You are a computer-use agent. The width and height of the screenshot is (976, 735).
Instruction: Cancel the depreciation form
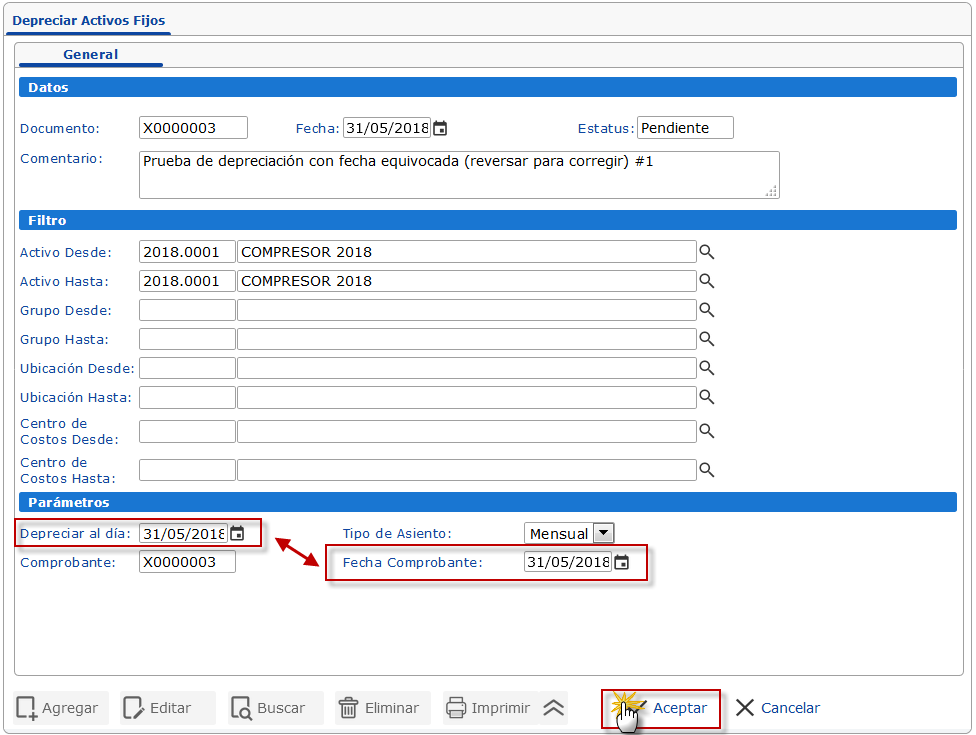click(778, 708)
